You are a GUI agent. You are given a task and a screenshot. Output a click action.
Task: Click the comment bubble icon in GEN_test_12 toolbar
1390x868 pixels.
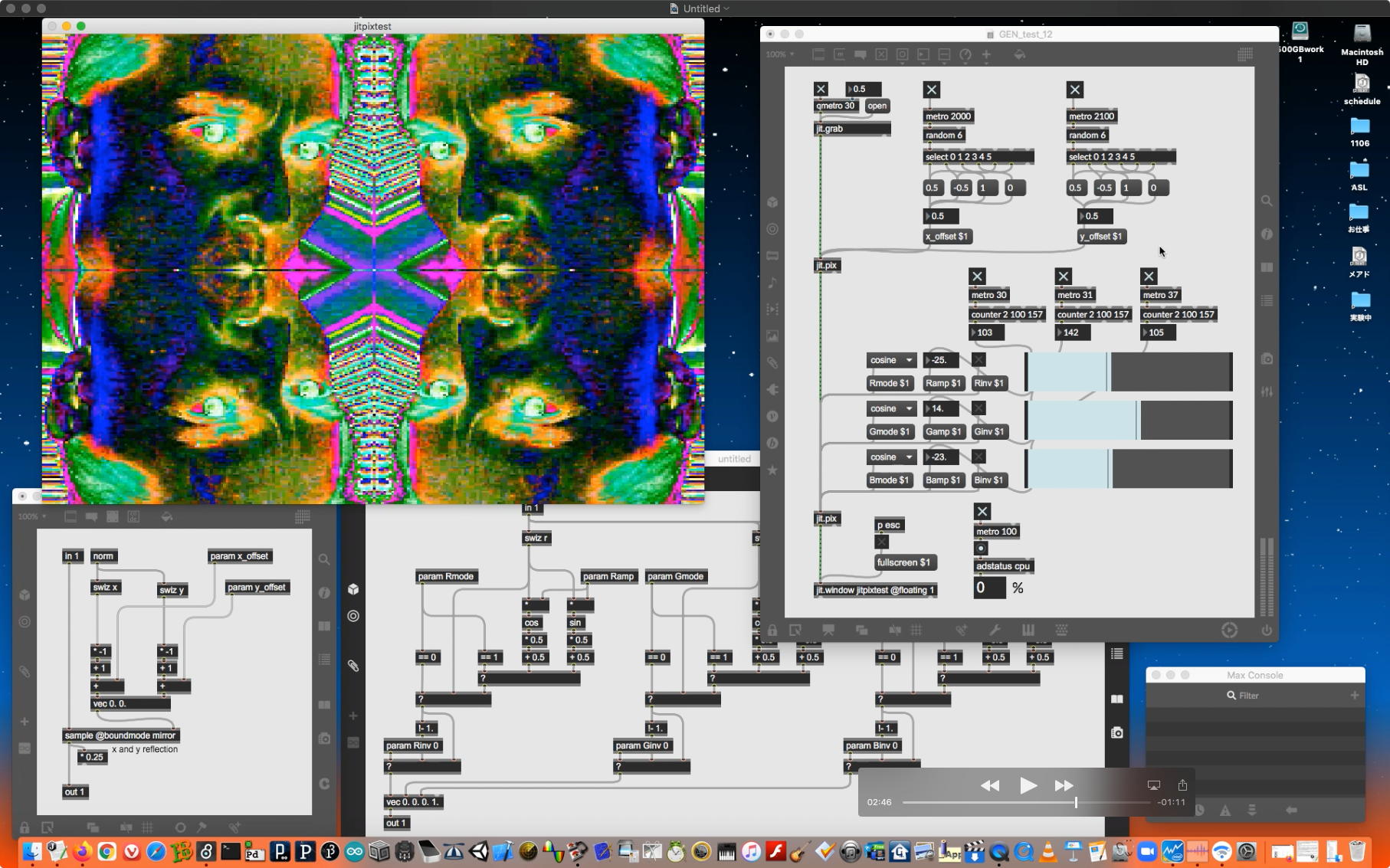pyautogui.click(x=861, y=54)
